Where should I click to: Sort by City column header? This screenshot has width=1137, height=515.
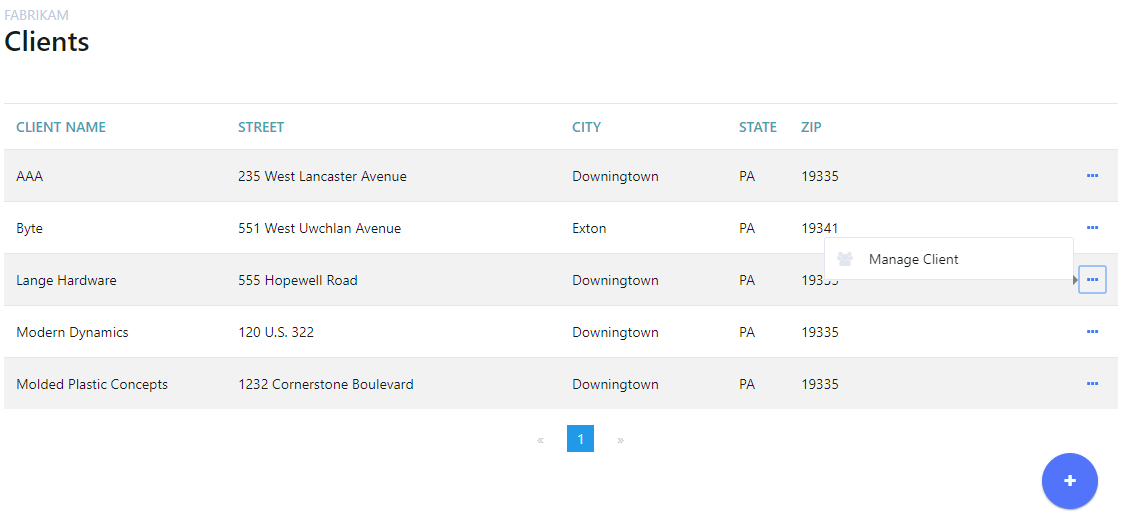586,127
